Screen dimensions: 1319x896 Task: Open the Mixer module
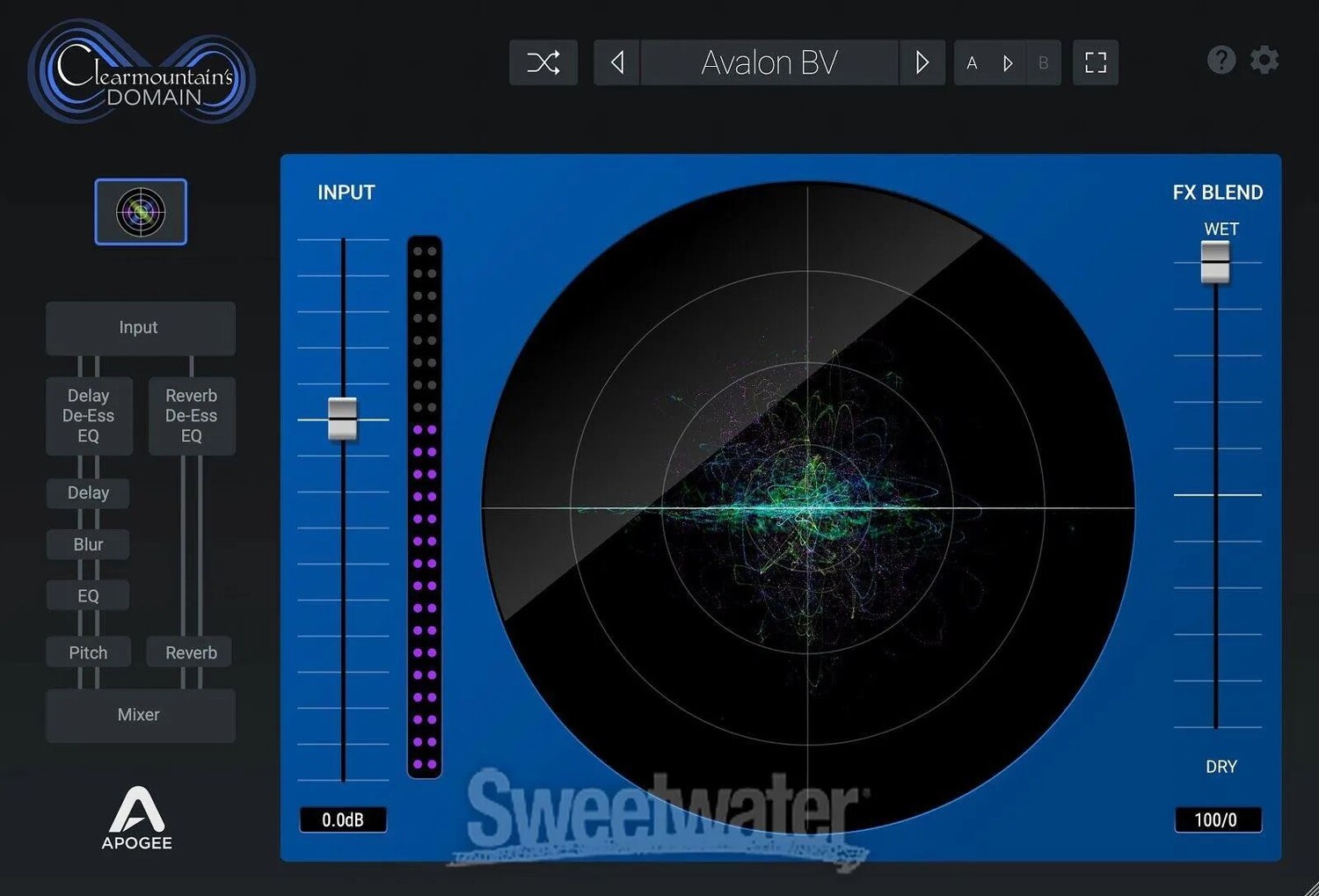click(141, 716)
